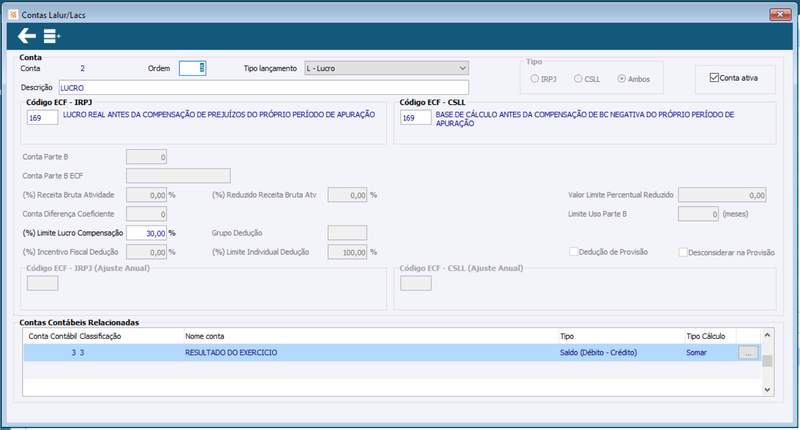
Task: Click the Limite Individual Dedução field
Action: 347,252
